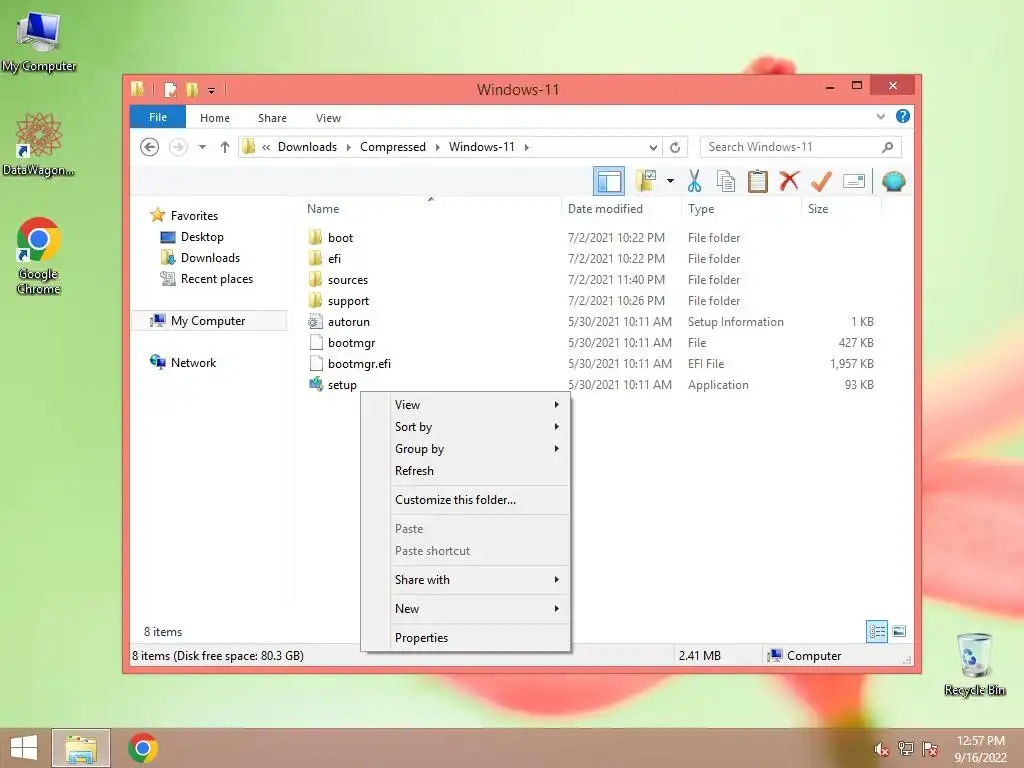Screen dimensions: 1024x768
Task: Select the sources folder row
Action: click(591, 280)
